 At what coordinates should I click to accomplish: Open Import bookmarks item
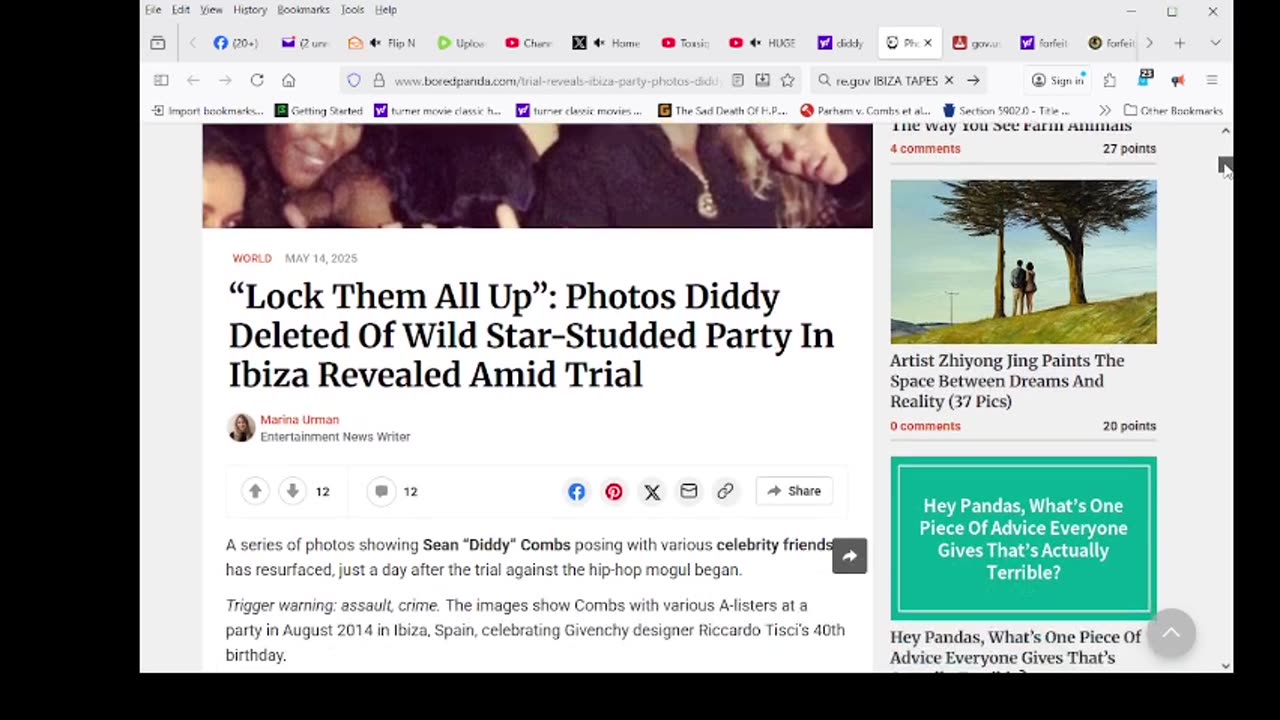click(x=209, y=111)
